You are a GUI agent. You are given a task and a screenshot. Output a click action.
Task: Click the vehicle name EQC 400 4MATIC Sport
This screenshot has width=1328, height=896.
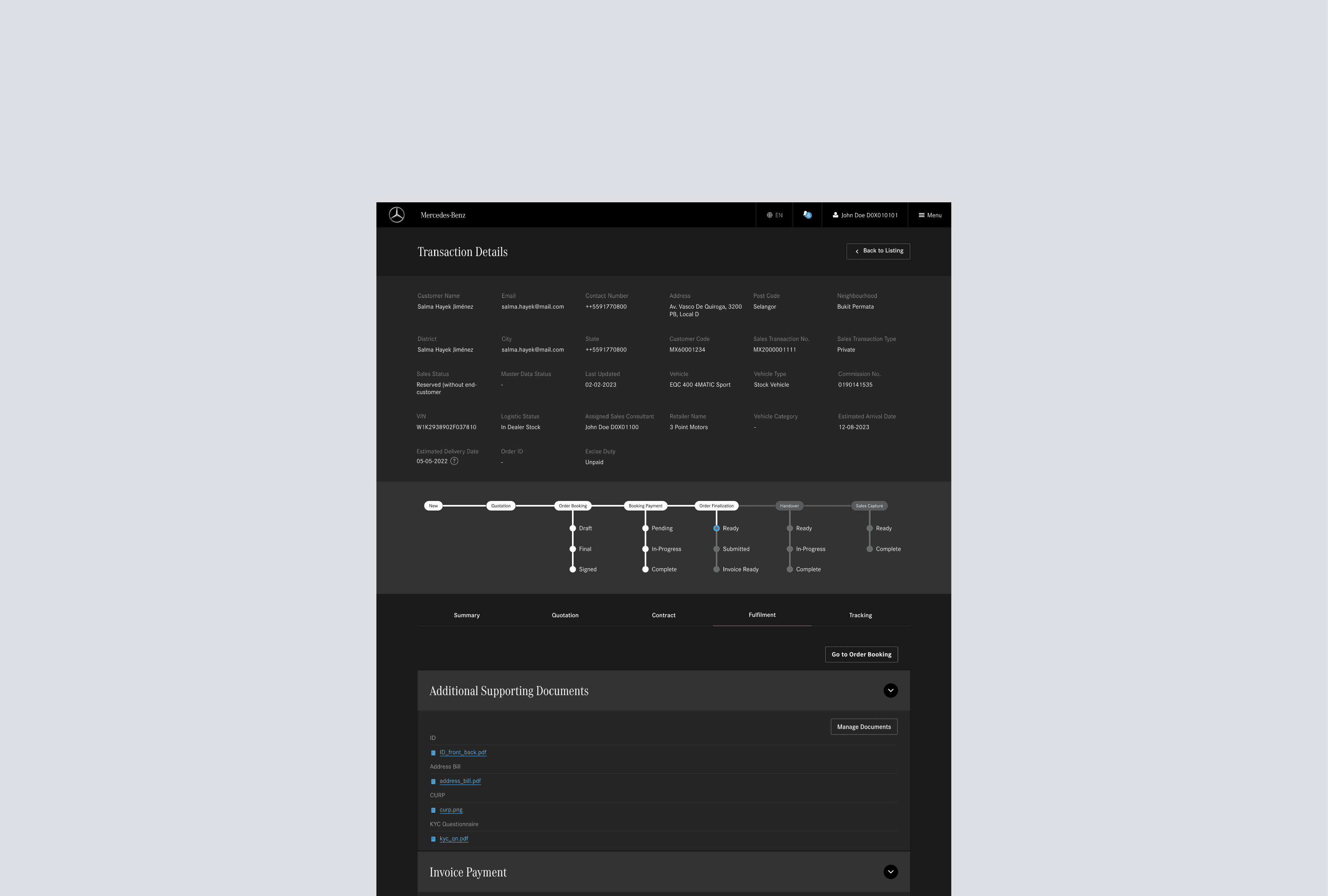pos(700,385)
